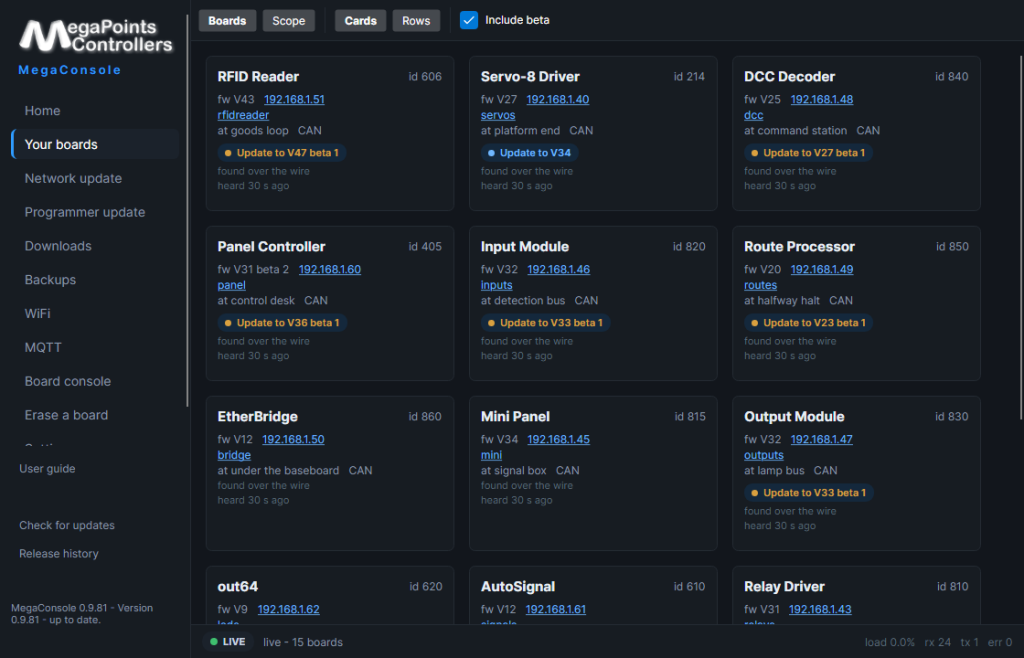Open Panel Controller IP 192.168.1.60
The width and height of the screenshot is (1024, 658).
(x=330, y=269)
